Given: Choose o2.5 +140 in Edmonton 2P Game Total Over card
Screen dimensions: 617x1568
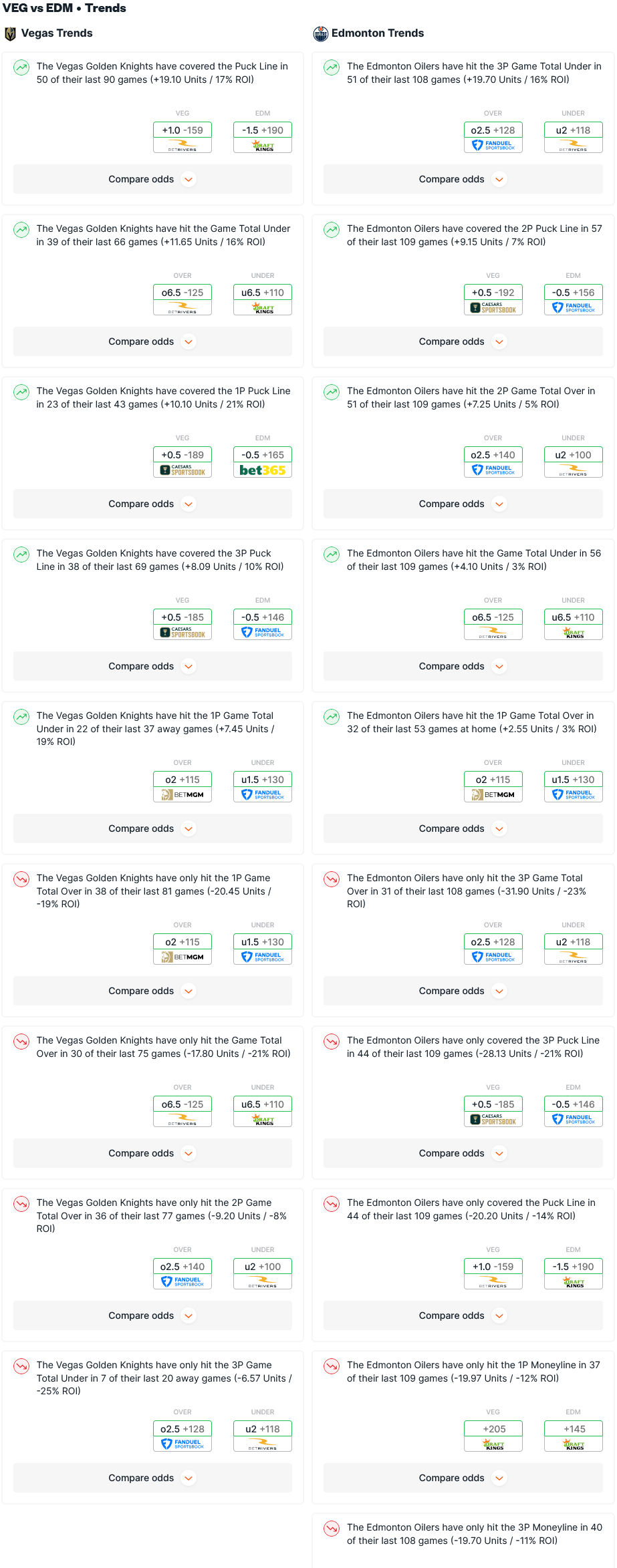Looking at the screenshot, I should click(x=493, y=455).
